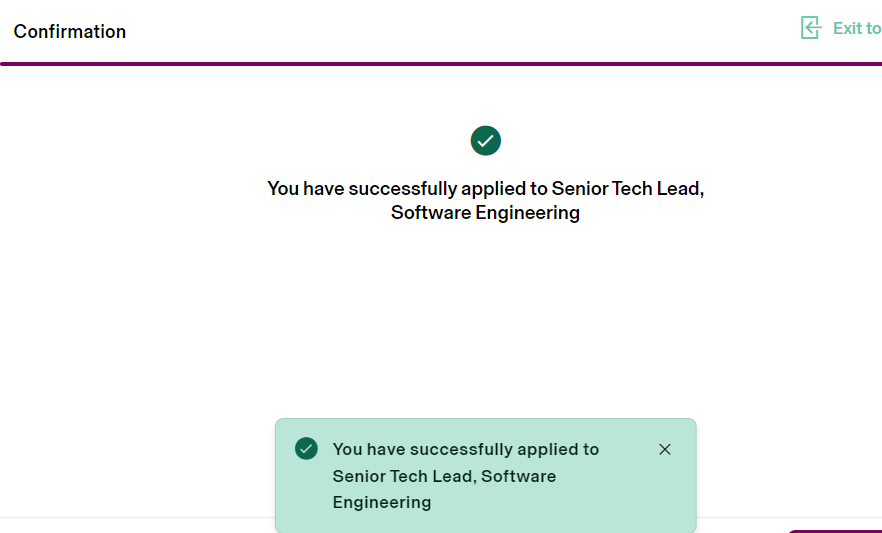Click the Confirmation page title
Screen dimensions: 882x533
70,31
